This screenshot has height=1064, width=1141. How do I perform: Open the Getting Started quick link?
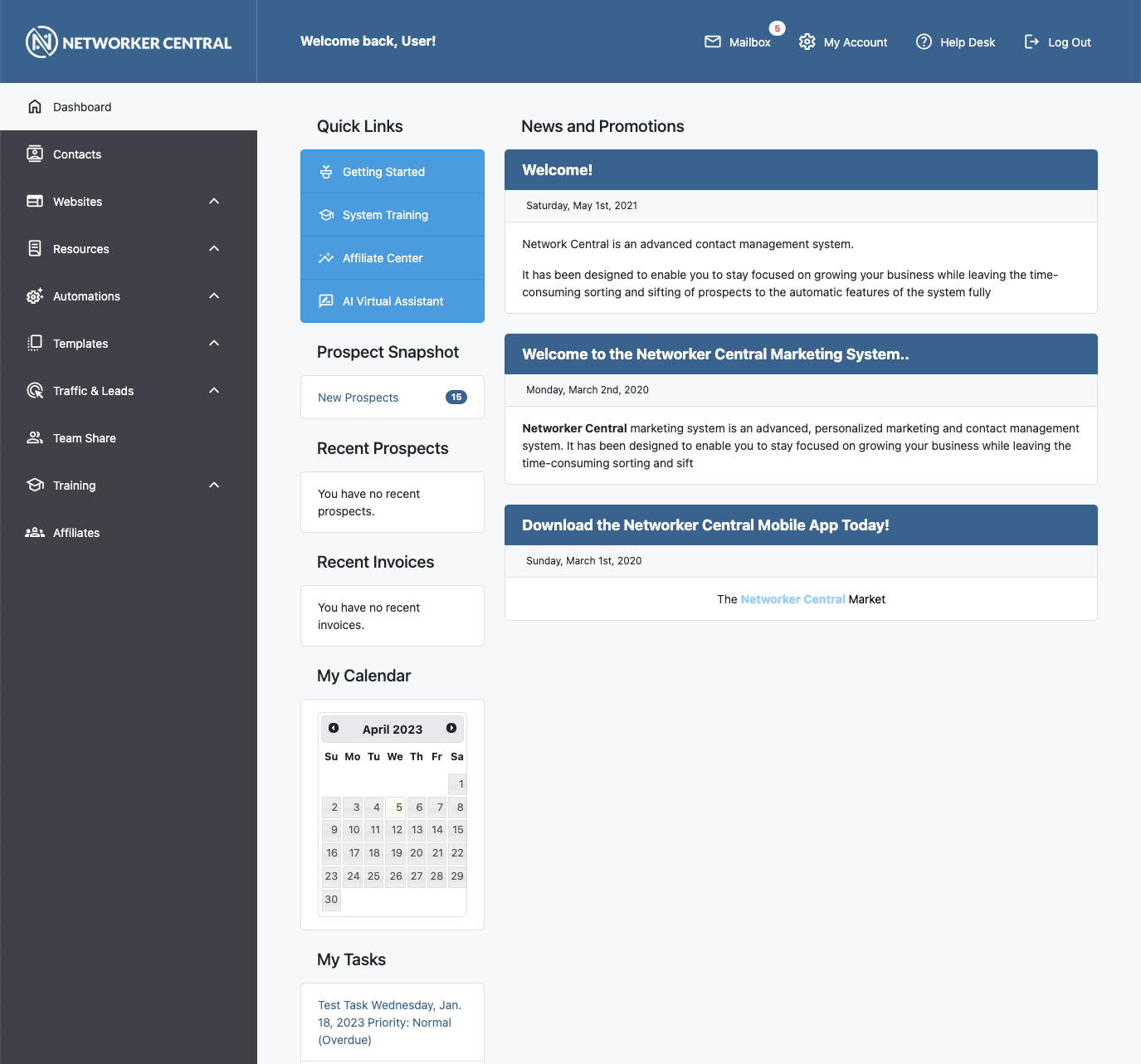pyautogui.click(x=383, y=172)
